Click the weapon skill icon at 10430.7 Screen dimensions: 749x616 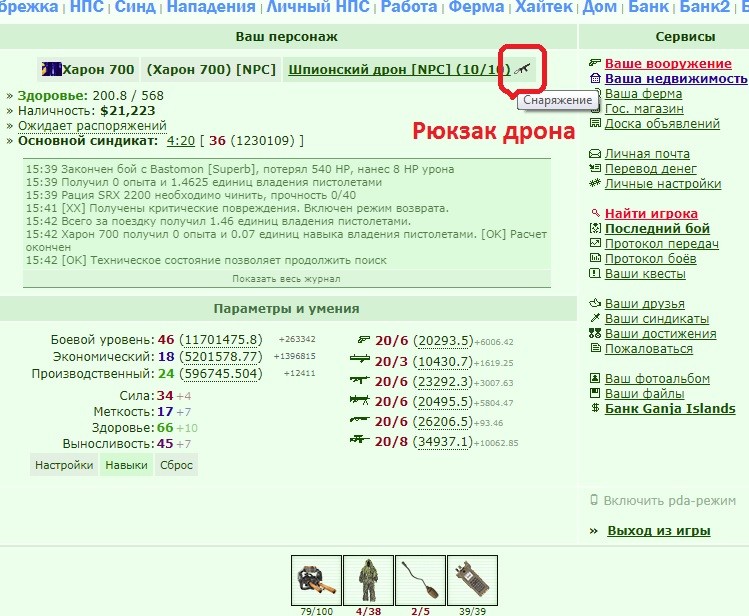pos(360,359)
